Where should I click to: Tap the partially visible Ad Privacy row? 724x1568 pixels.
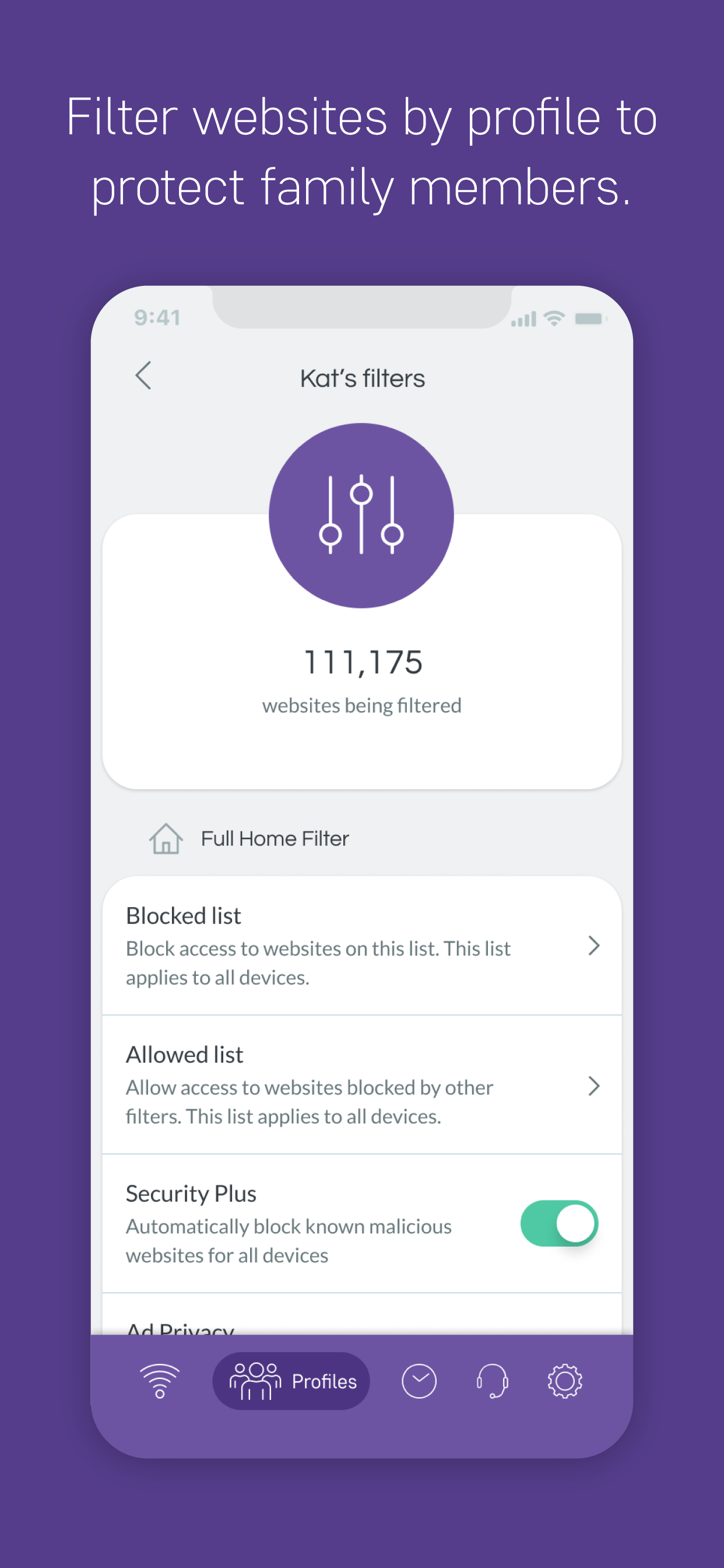362,1315
